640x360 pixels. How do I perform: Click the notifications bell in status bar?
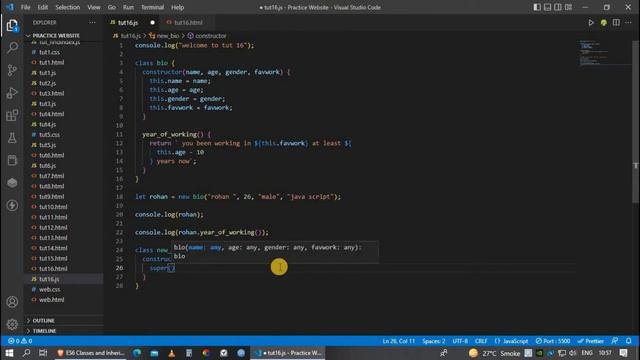[x=629, y=341]
